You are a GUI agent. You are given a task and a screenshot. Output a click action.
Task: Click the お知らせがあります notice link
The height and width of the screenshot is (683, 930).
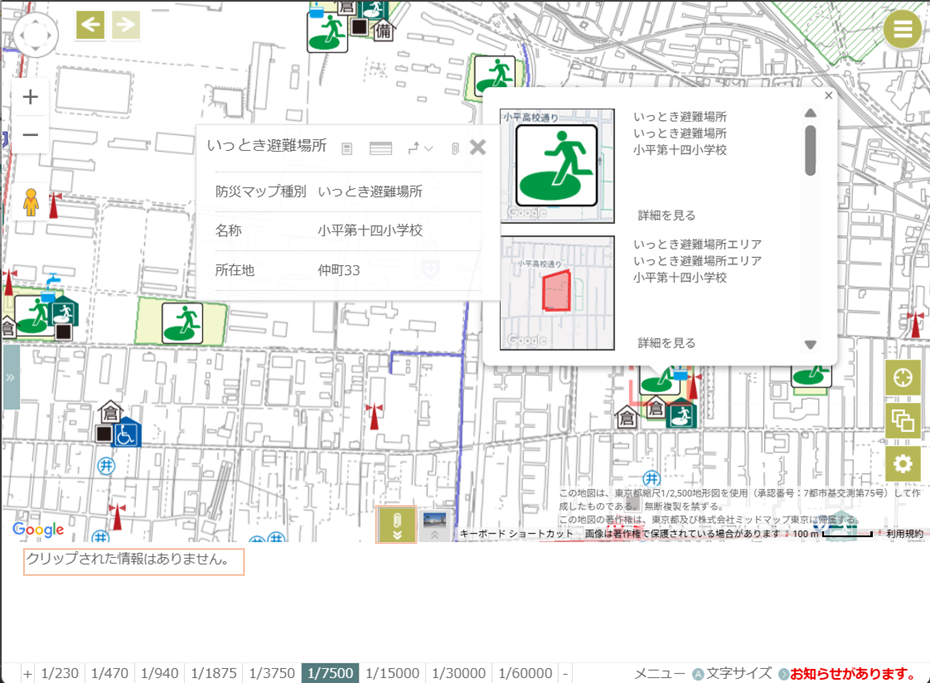point(853,673)
